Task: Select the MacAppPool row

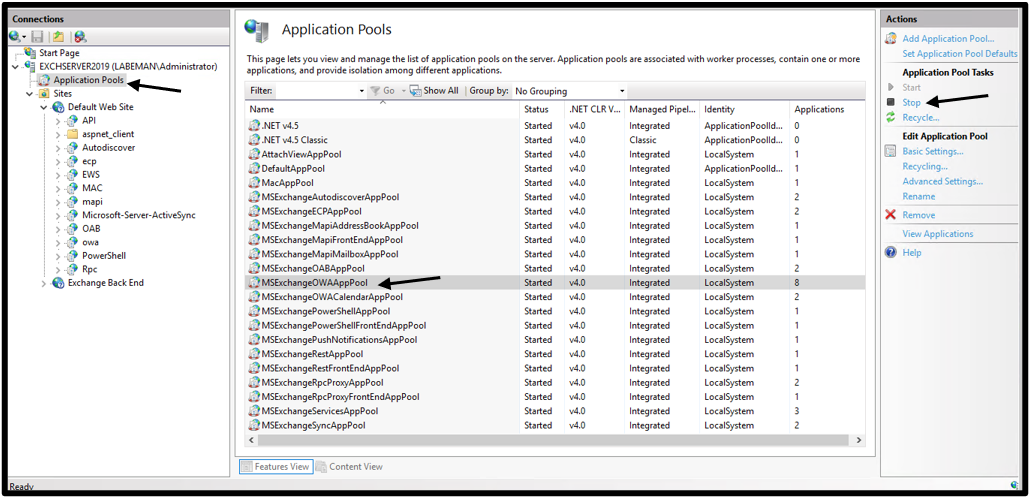Action: pyautogui.click(x=555, y=183)
